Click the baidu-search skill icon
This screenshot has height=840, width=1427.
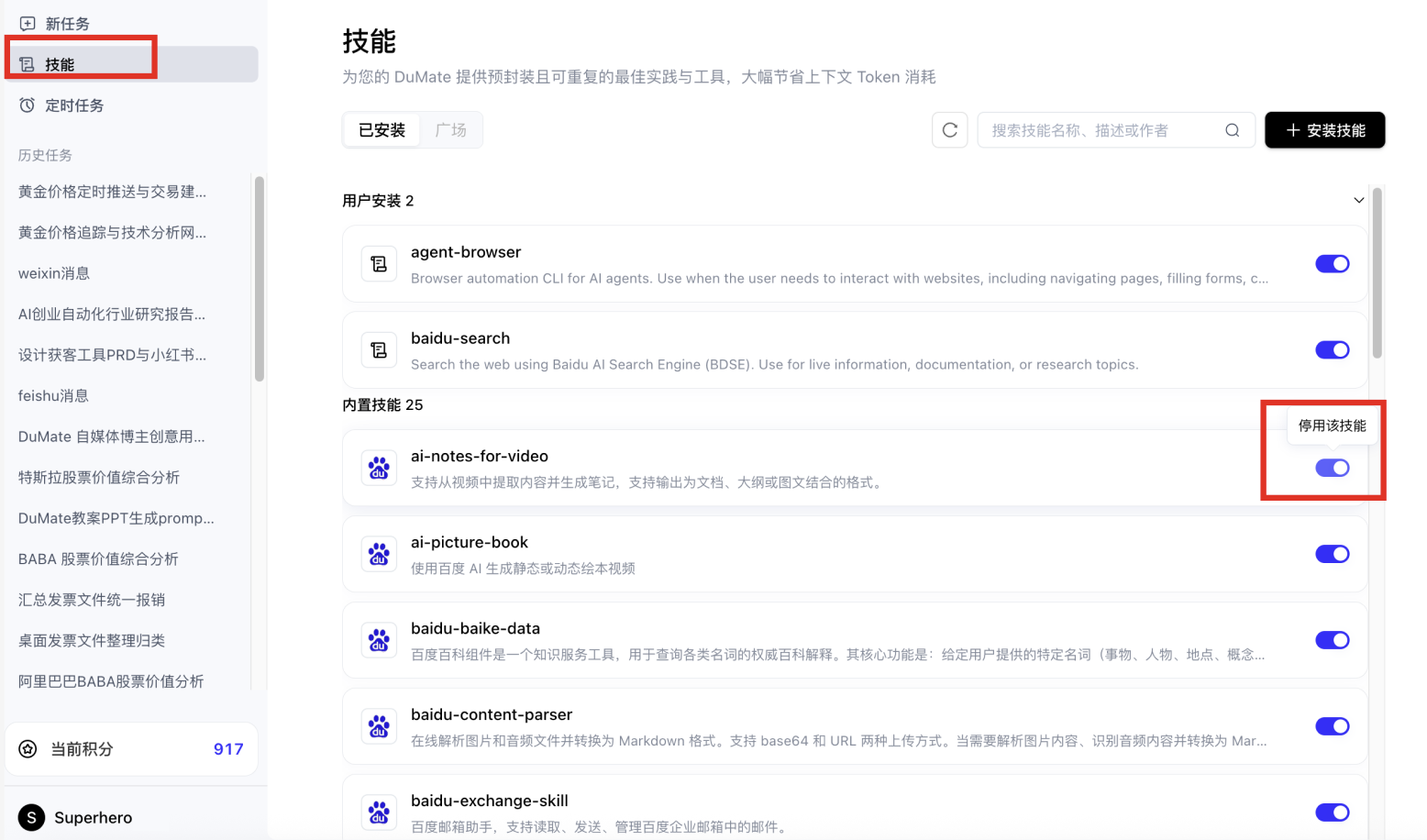click(379, 349)
